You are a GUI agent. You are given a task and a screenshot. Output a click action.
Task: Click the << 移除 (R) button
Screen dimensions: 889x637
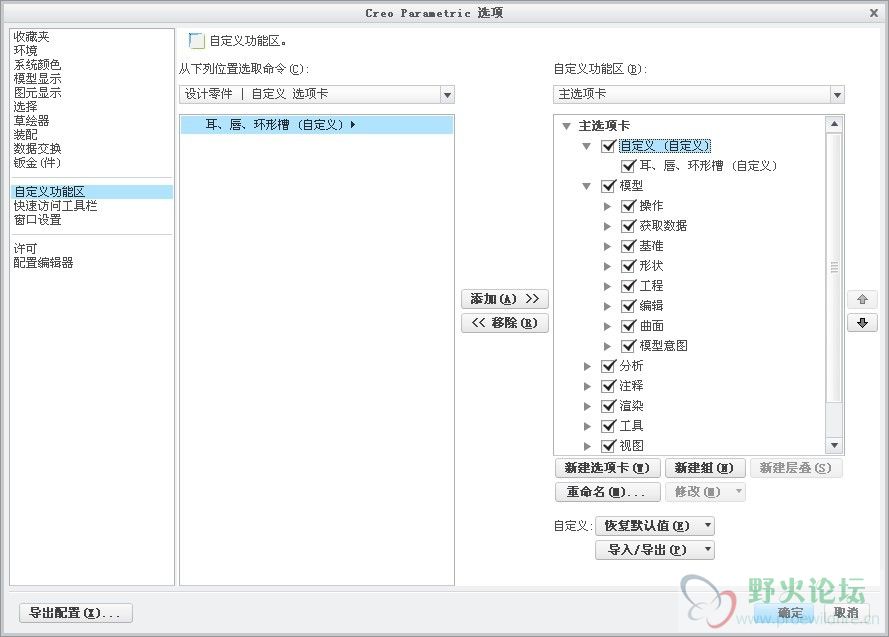(x=505, y=323)
